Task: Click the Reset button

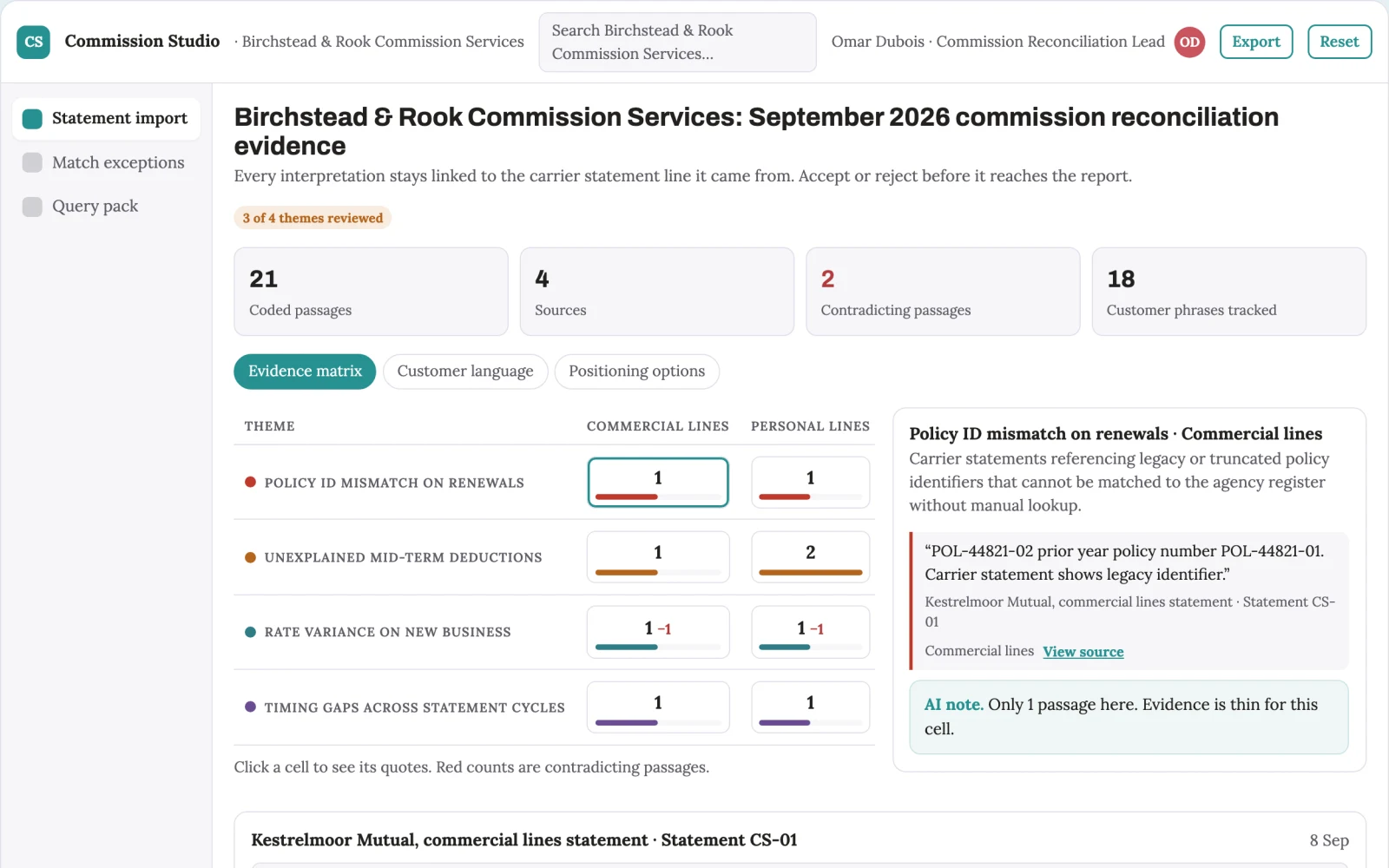Action: pos(1339,42)
